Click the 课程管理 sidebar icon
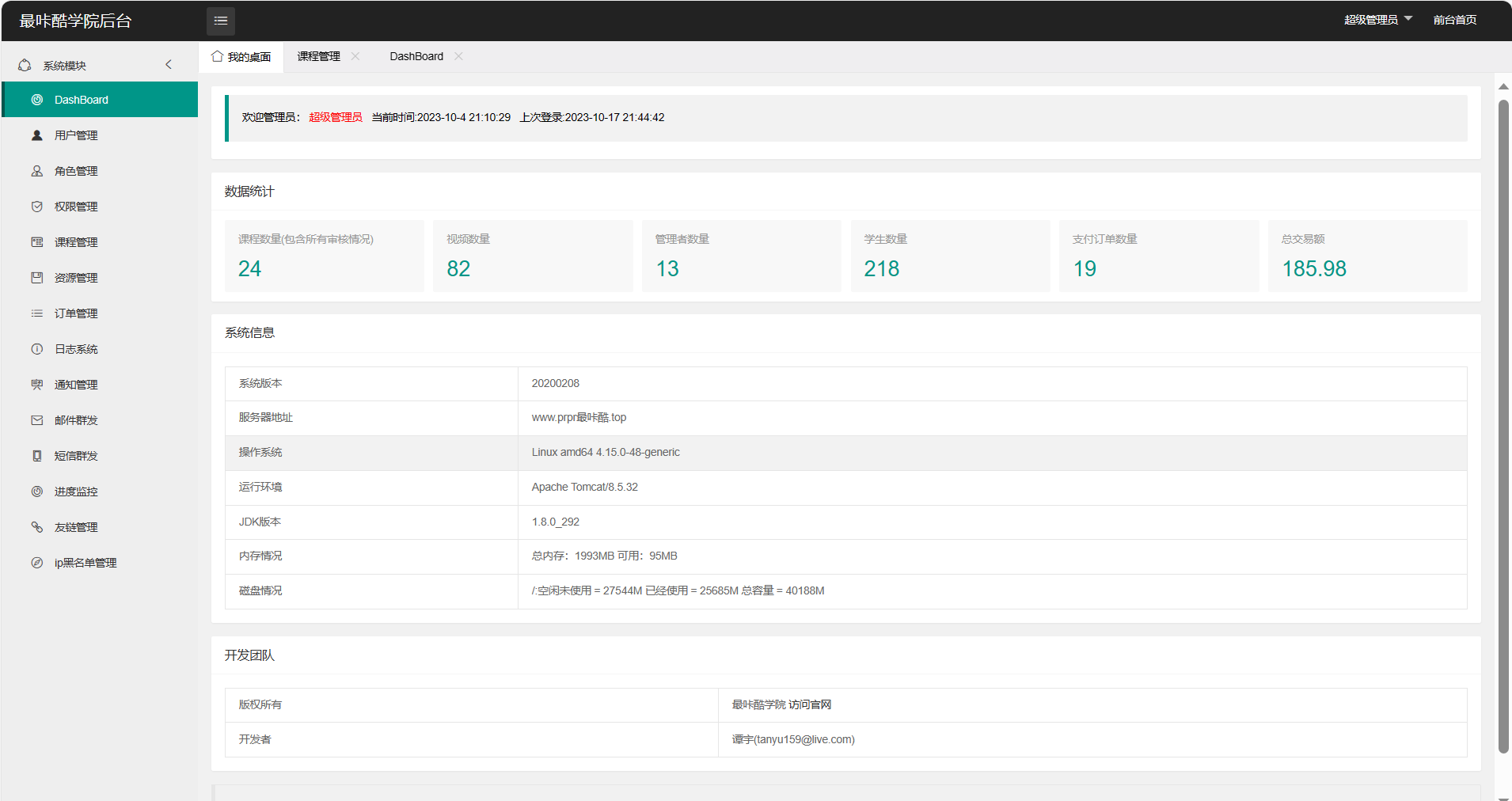Image resolution: width=1512 pixels, height=801 pixels. tap(37, 242)
